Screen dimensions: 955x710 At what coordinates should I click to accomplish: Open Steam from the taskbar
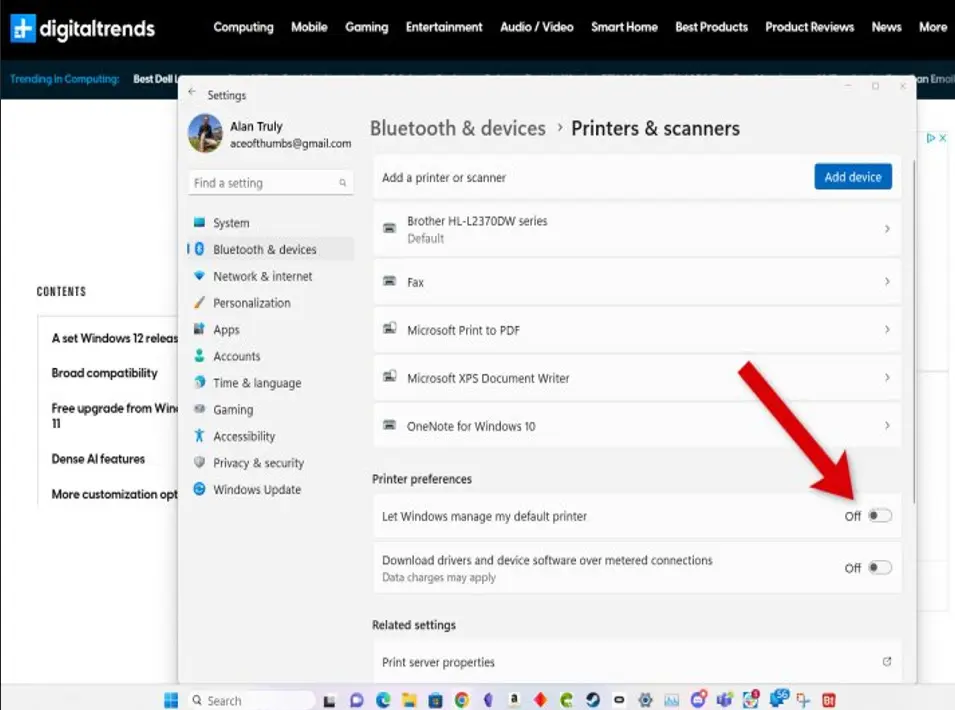point(593,700)
